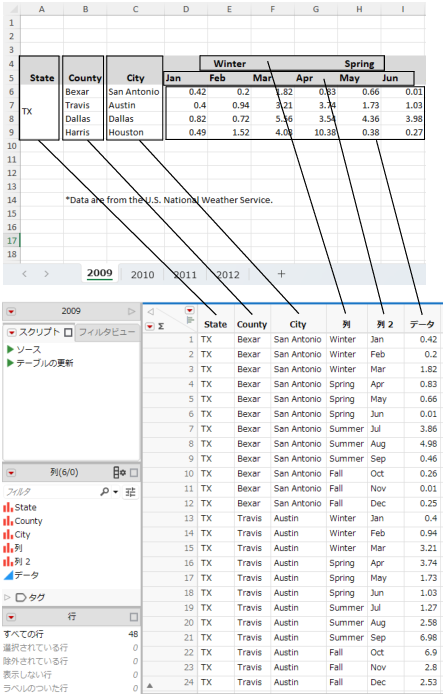The image size is (445, 695).
Task: Click the Winter header cell in Excel
Action: (x=230, y=64)
